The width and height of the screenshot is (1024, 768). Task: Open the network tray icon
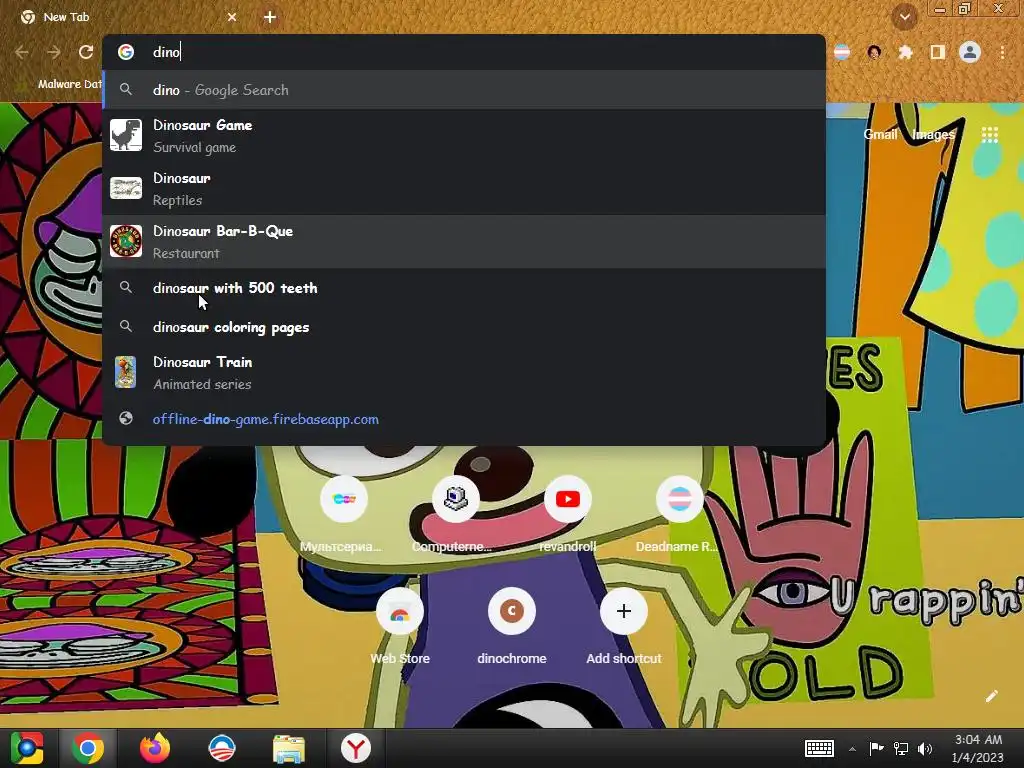point(901,748)
